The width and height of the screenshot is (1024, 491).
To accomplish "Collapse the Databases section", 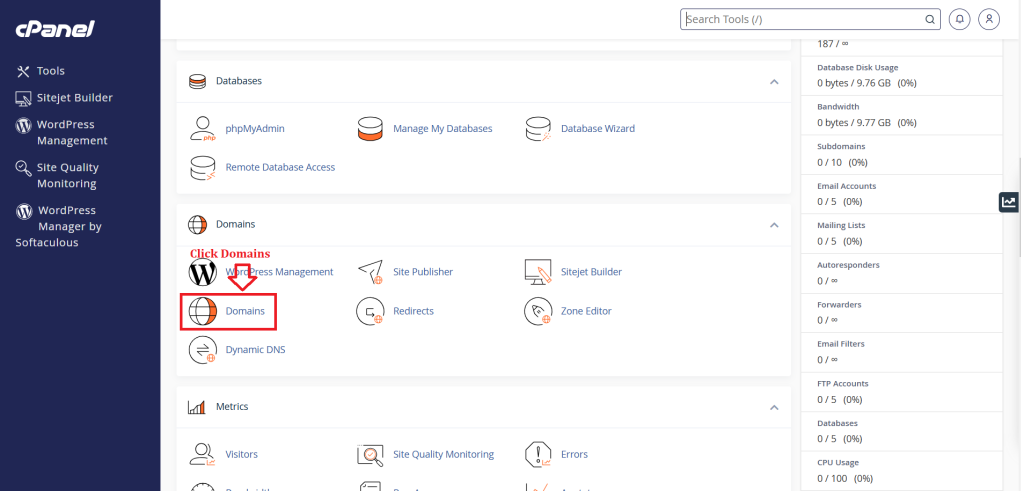I will [774, 82].
